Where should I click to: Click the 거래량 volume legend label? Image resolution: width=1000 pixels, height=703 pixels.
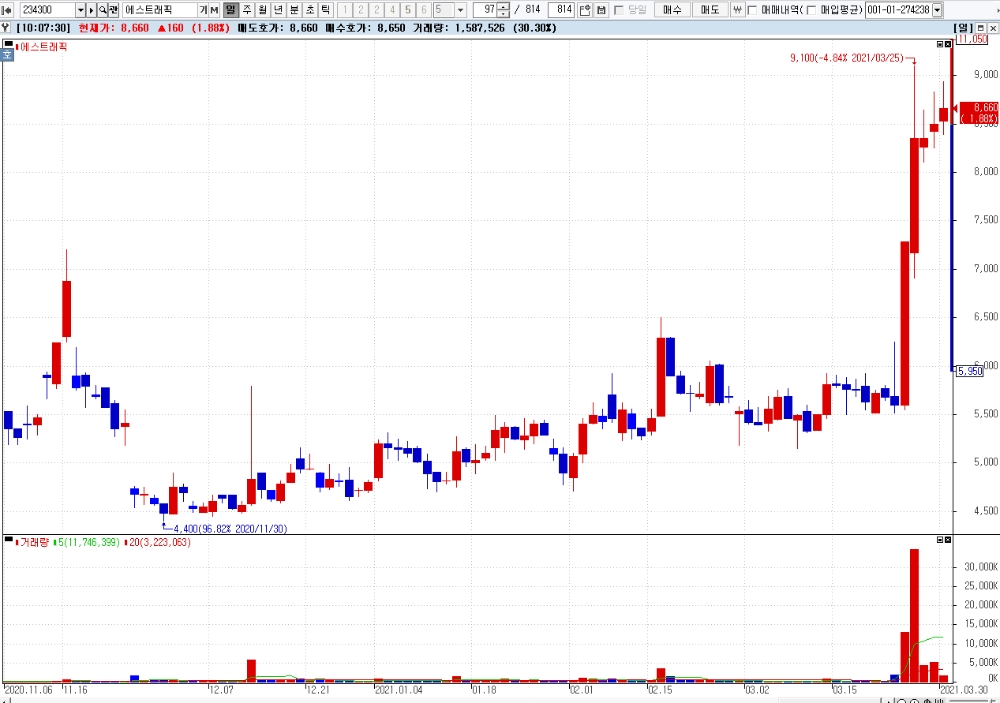coord(34,542)
